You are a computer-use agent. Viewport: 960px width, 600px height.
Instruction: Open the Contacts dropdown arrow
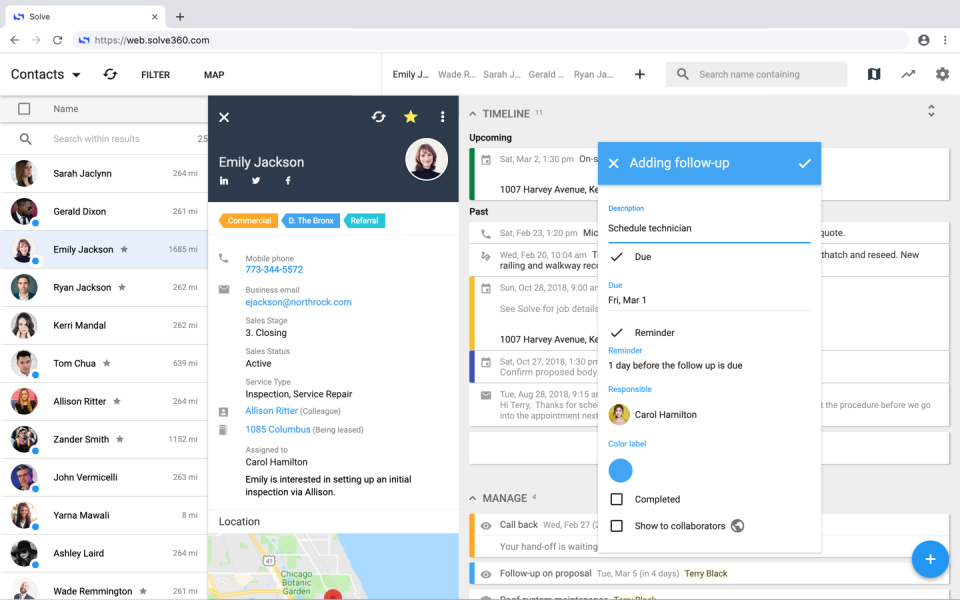pos(78,74)
